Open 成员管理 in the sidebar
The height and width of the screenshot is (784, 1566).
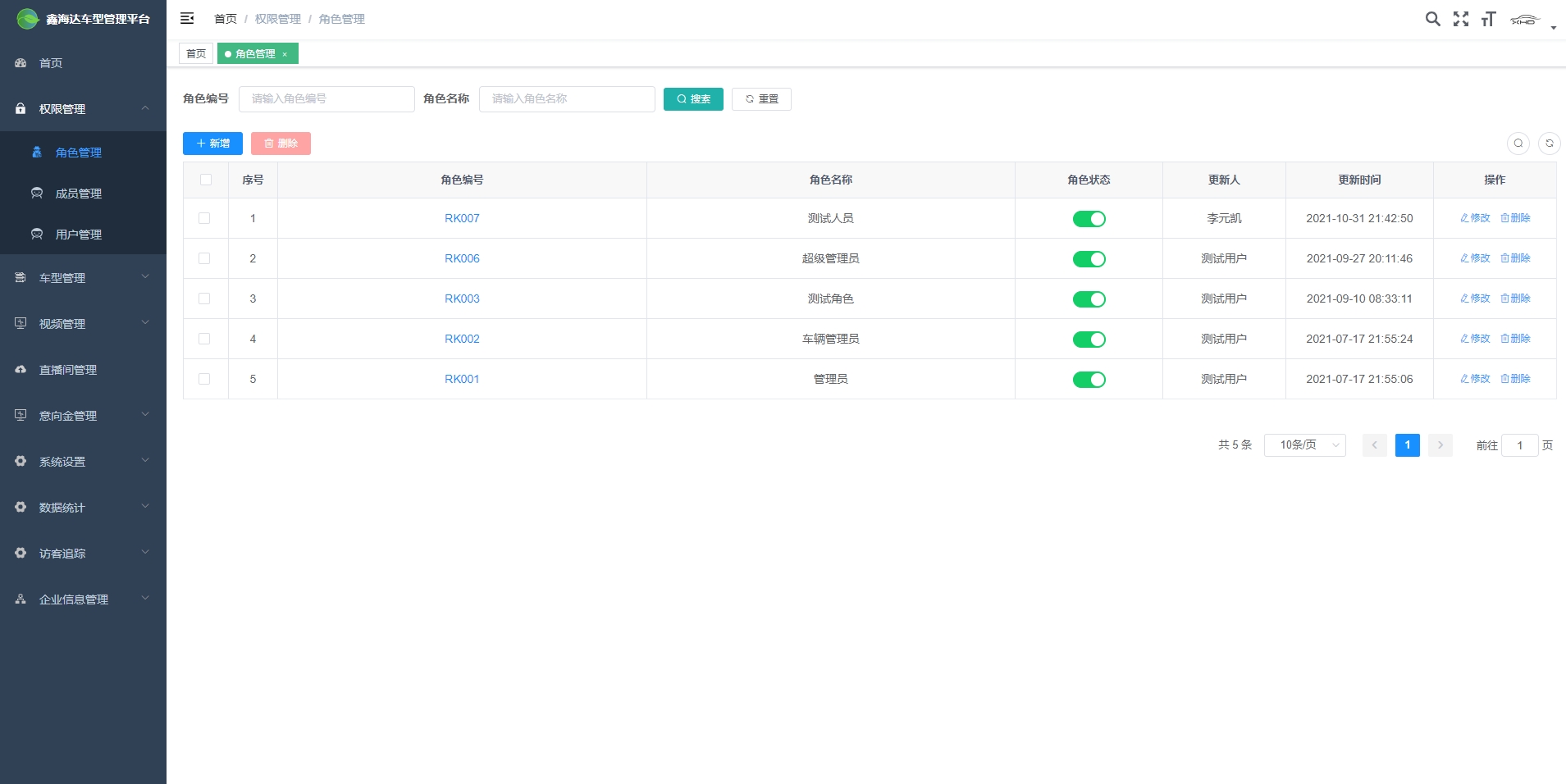click(83, 194)
